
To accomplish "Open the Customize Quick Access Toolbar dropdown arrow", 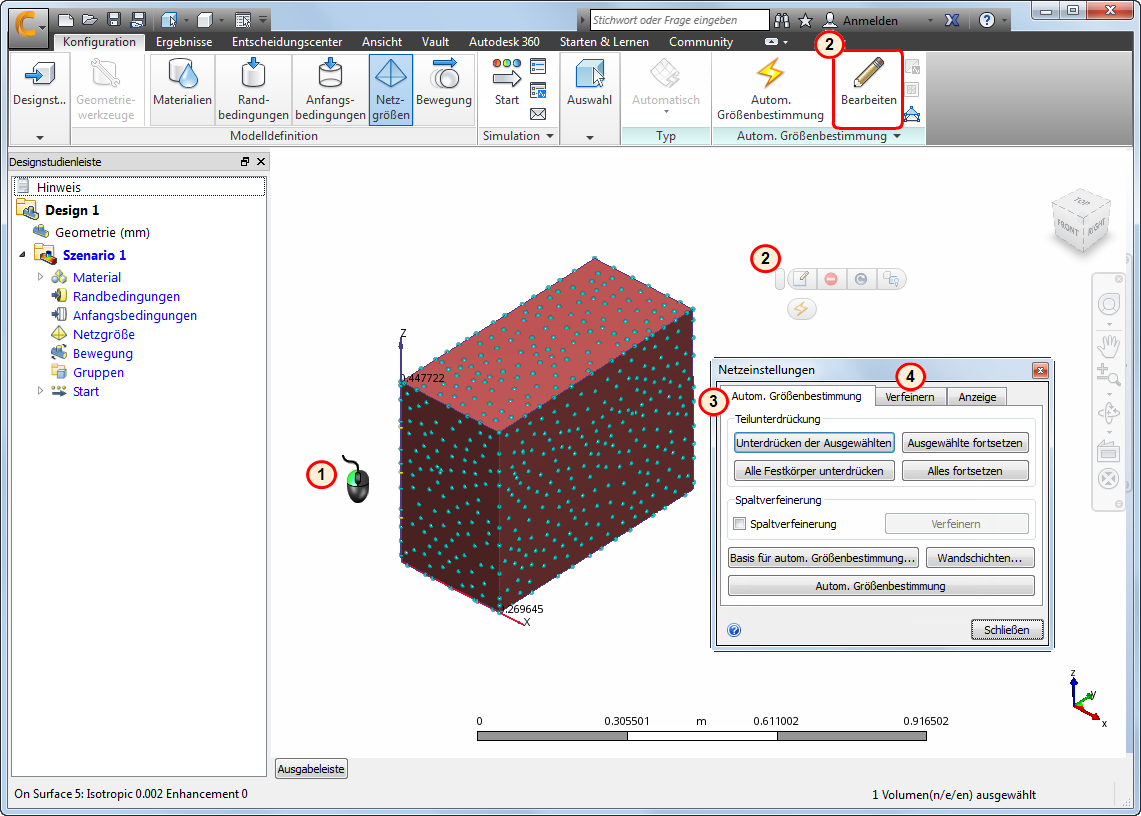I will (263, 20).
